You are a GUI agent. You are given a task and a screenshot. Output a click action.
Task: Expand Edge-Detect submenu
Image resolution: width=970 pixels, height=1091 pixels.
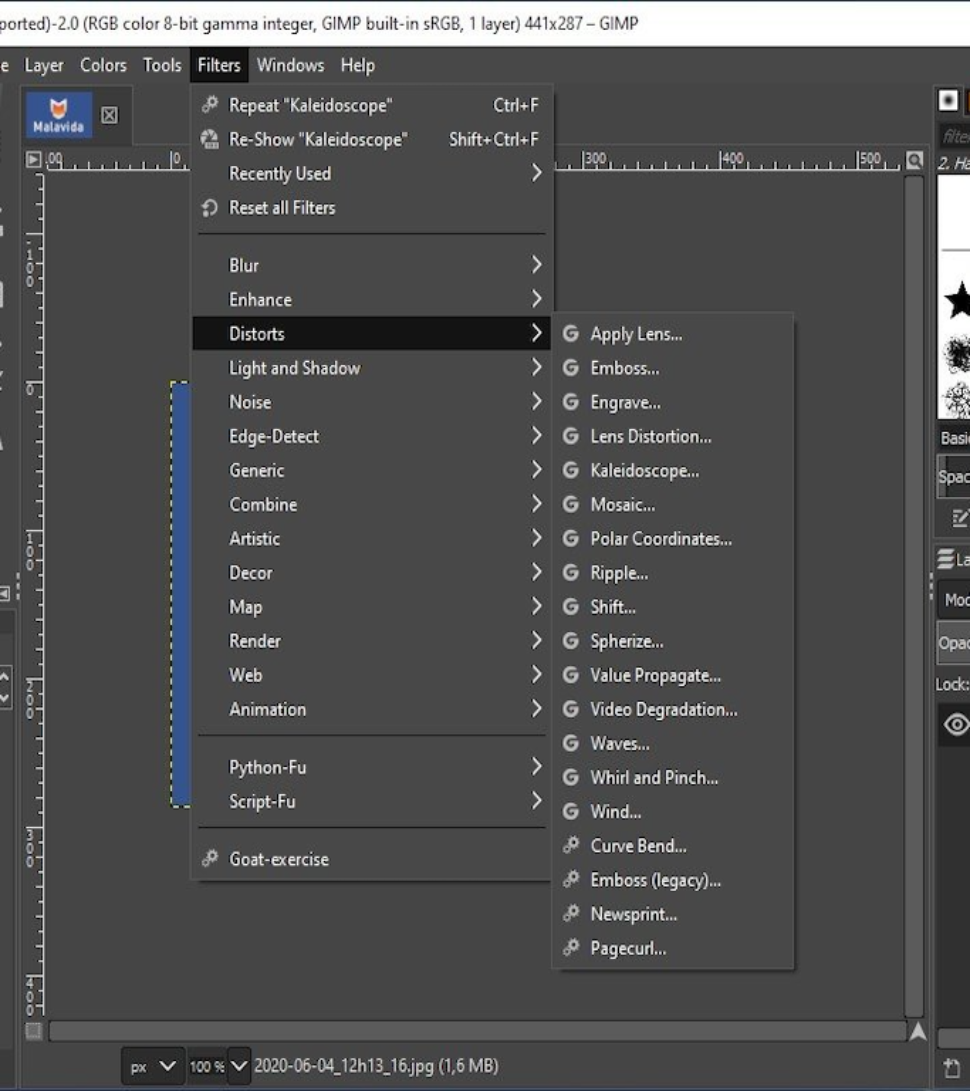point(372,436)
